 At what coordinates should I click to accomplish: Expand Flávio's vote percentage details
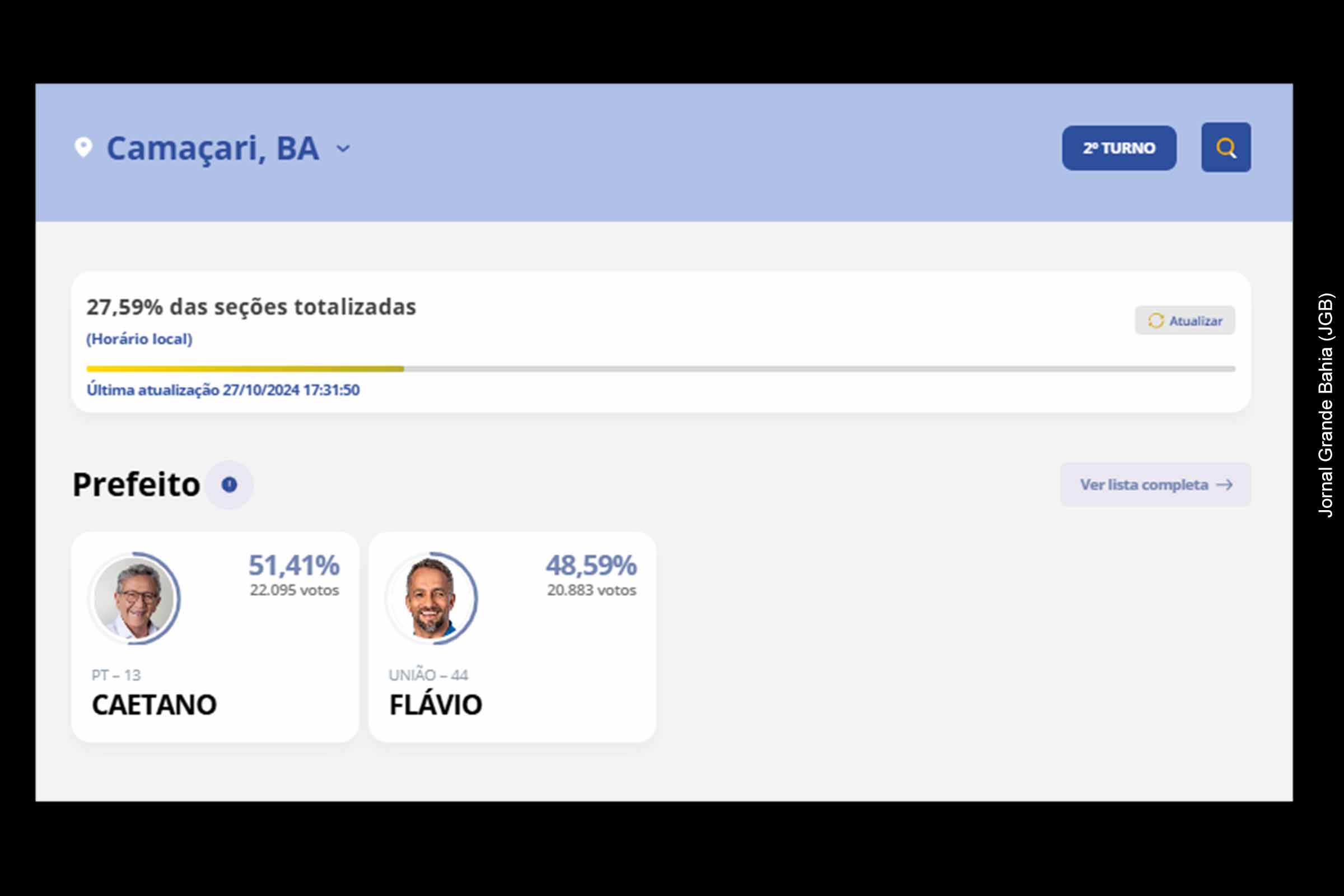coord(592,566)
